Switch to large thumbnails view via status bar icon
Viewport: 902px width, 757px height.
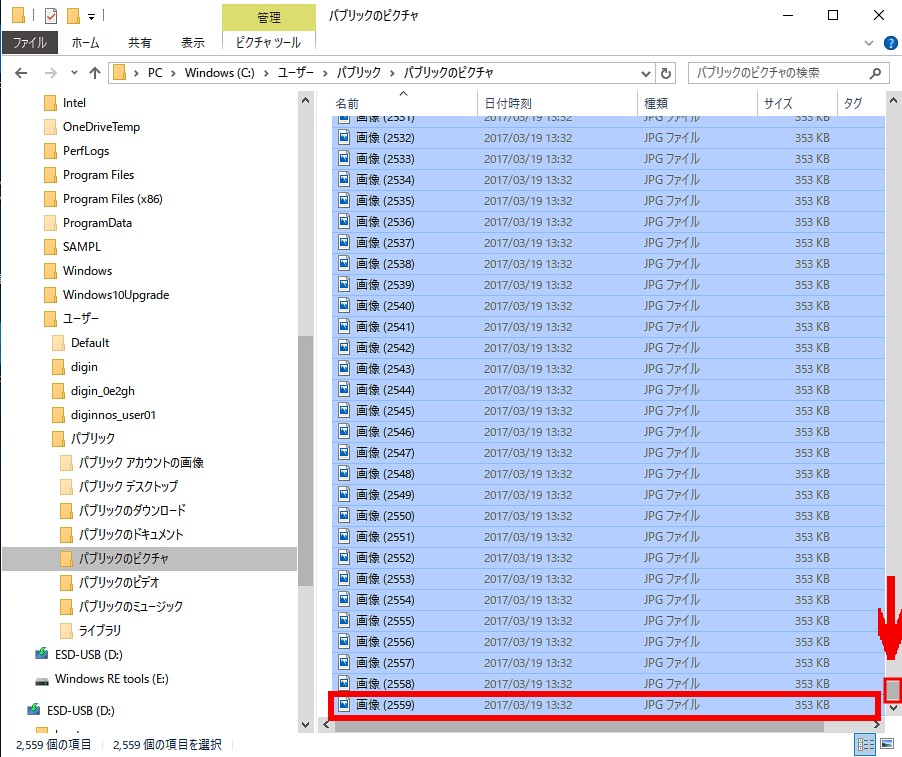[886, 744]
